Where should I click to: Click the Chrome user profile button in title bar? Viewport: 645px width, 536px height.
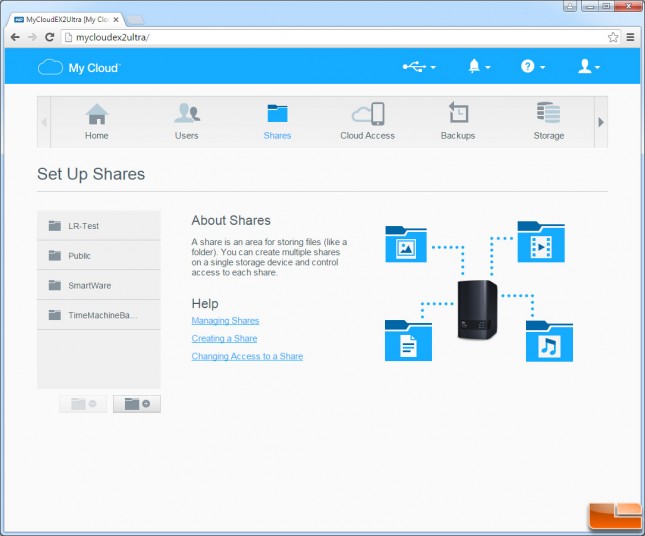pyautogui.click(x=570, y=6)
